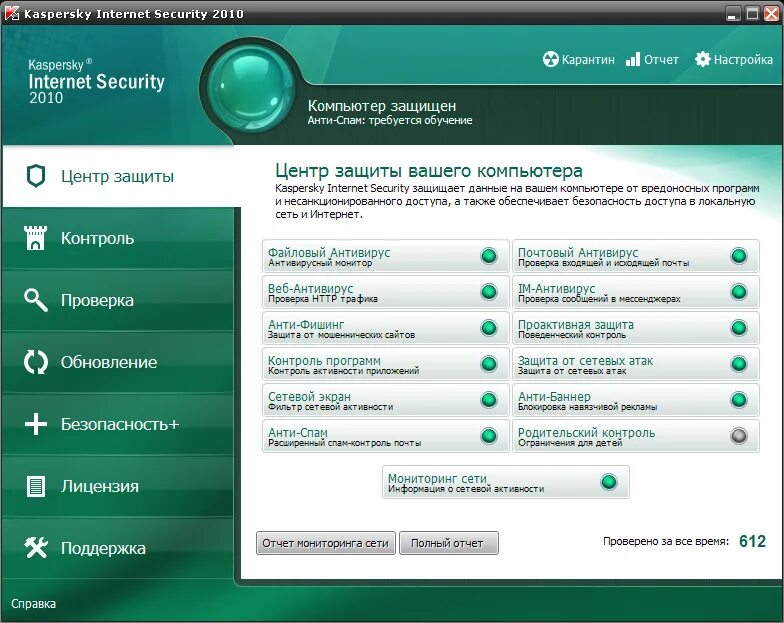Click the Полный отчет button
This screenshot has height=623, width=784.
(x=449, y=543)
